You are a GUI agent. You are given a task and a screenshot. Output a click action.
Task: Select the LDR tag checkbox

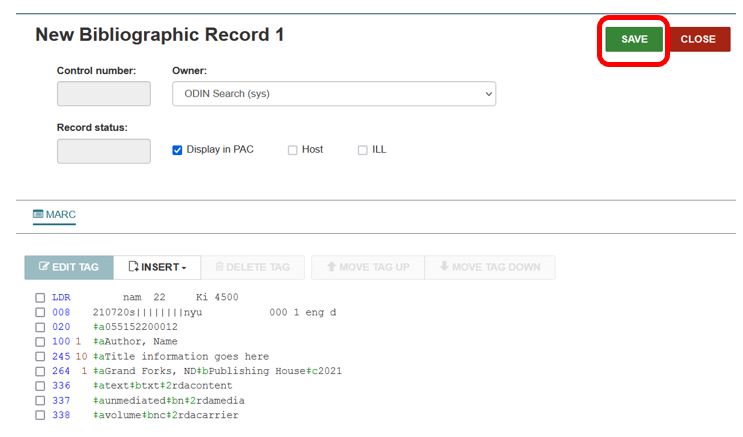(x=40, y=298)
